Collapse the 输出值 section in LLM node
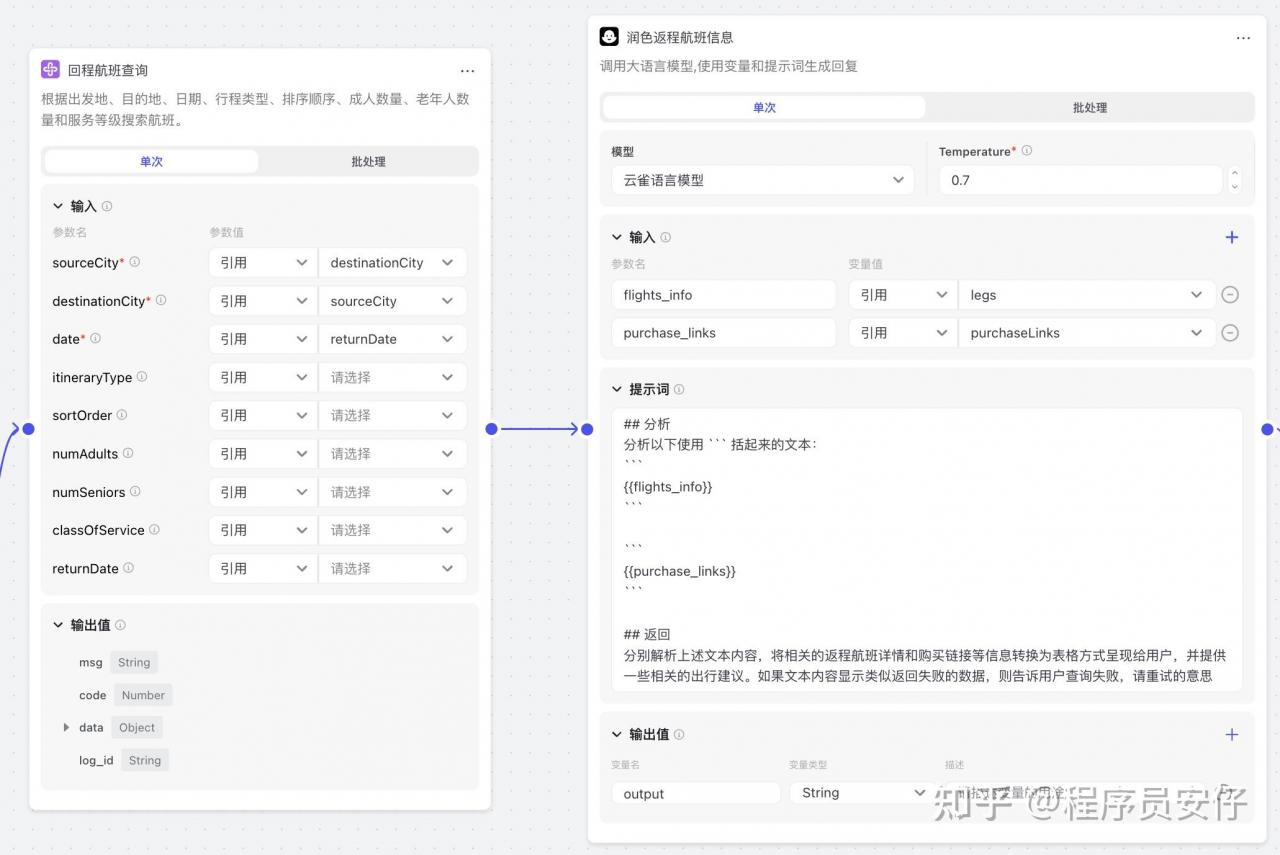 click(x=617, y=734)
